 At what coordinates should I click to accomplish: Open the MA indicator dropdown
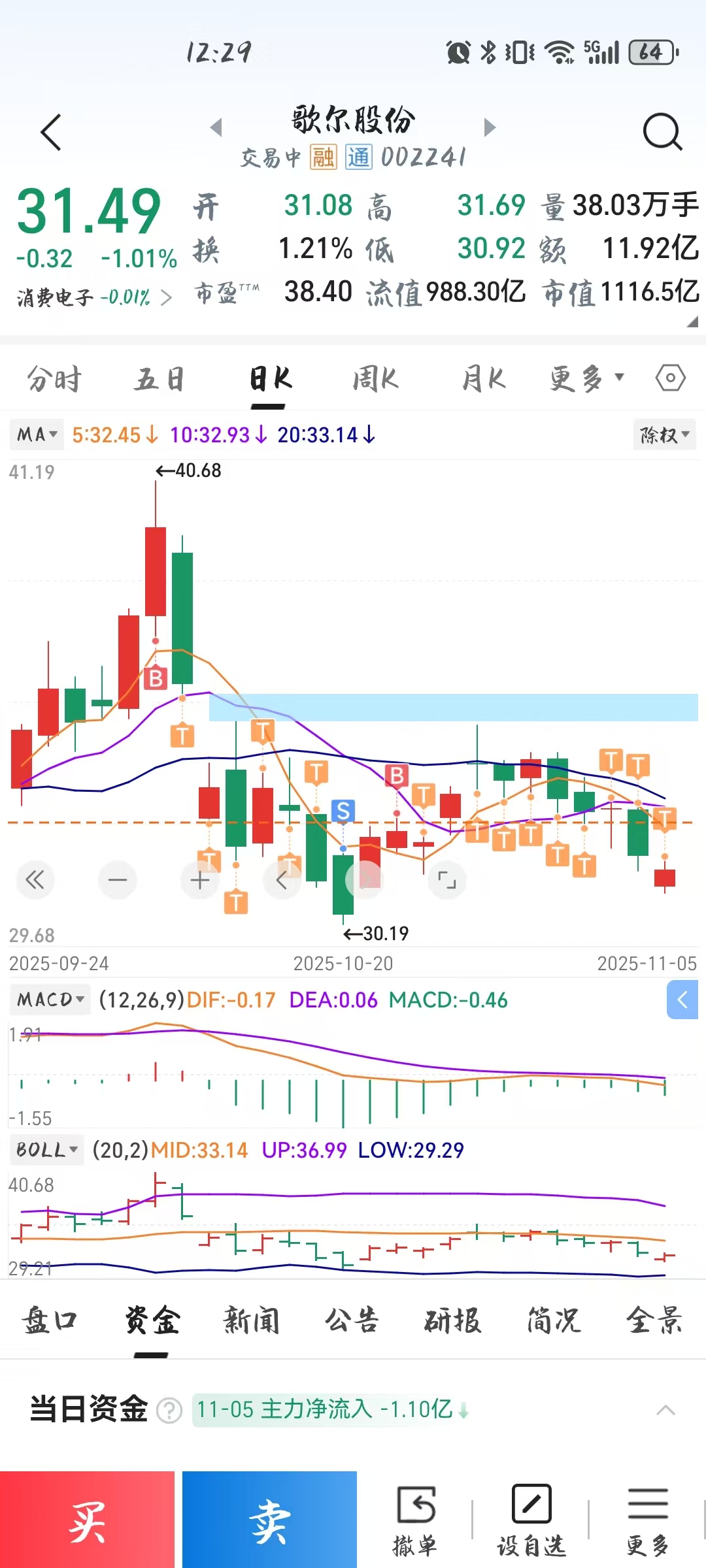click(x=37, y=434)
